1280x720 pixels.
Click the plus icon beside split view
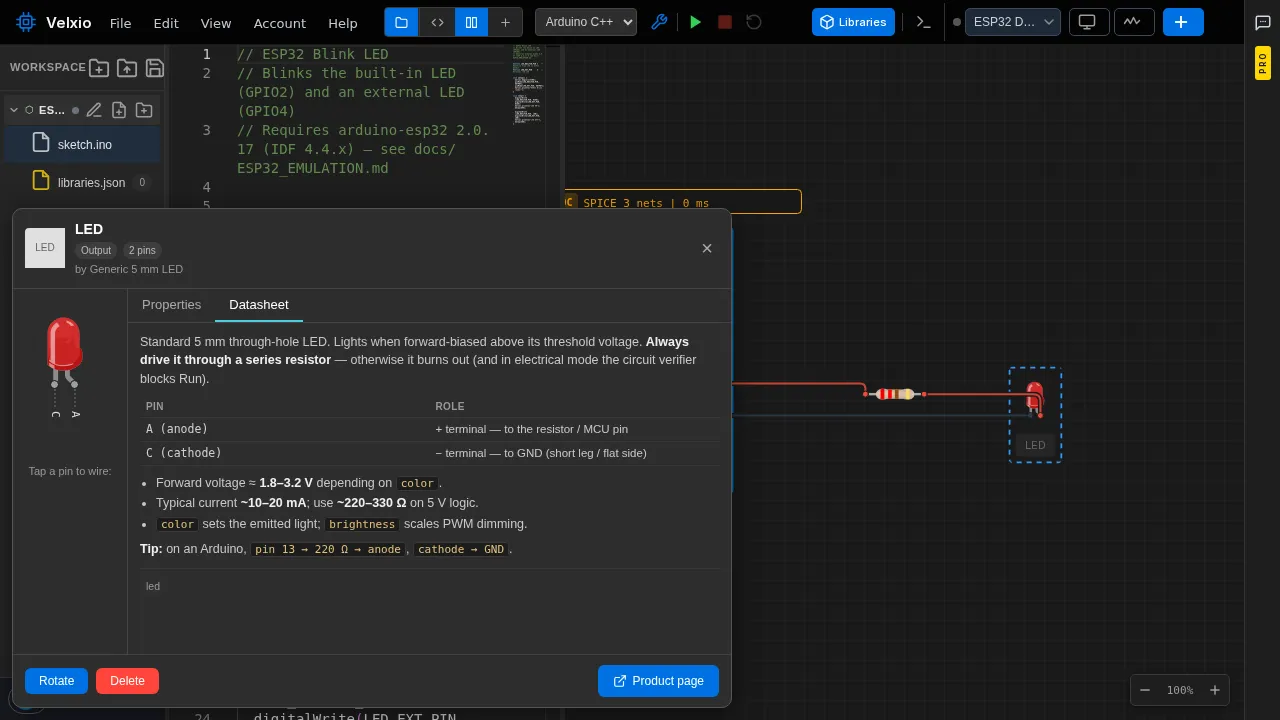505,22
